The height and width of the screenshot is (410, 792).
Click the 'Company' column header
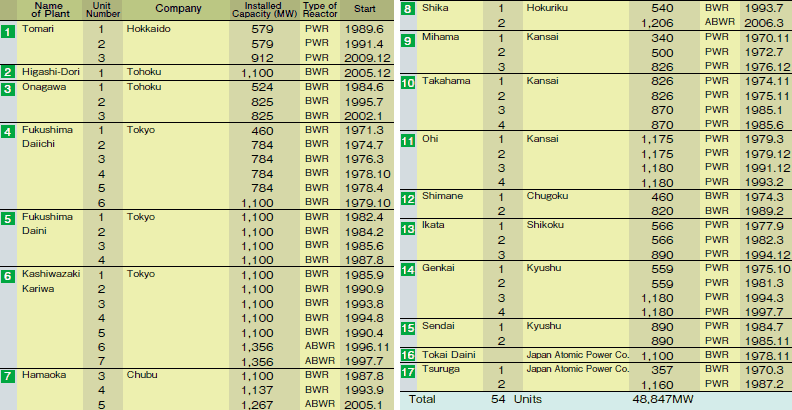tap(178, 9)
